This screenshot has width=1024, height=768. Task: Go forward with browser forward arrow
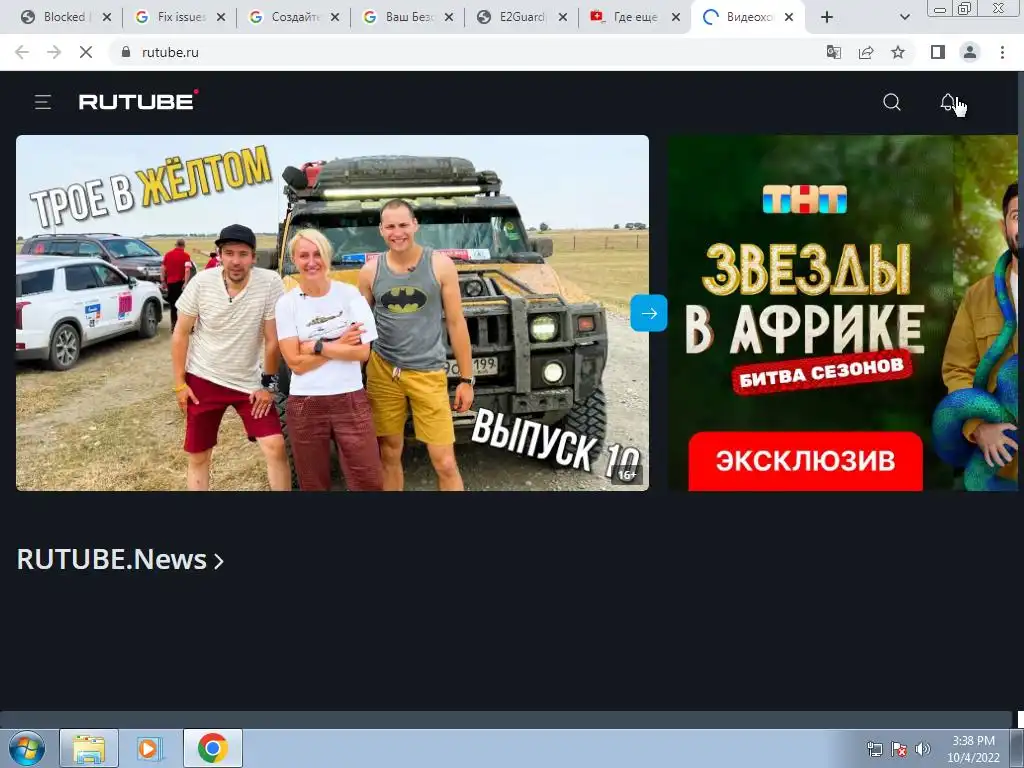(54, 52)
